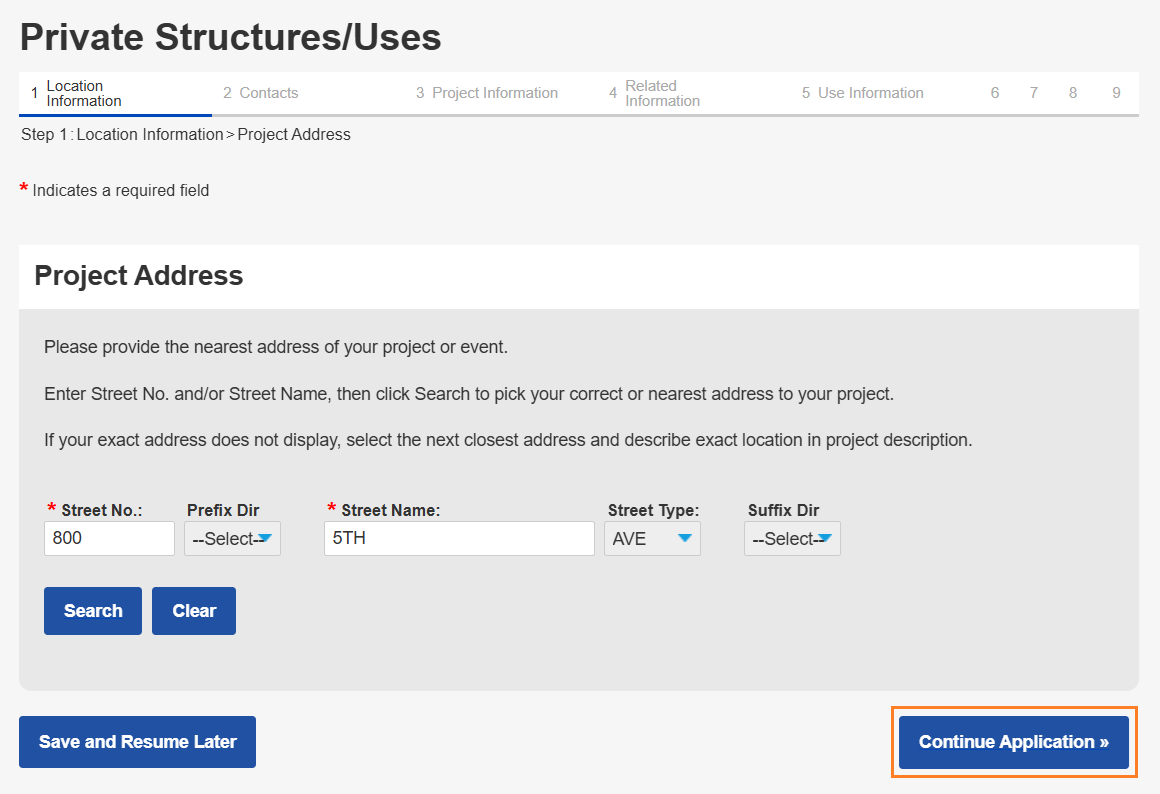Click the Private Structures/Uses page title
This screenshot has height=794, width=1160.
(231, 38)
